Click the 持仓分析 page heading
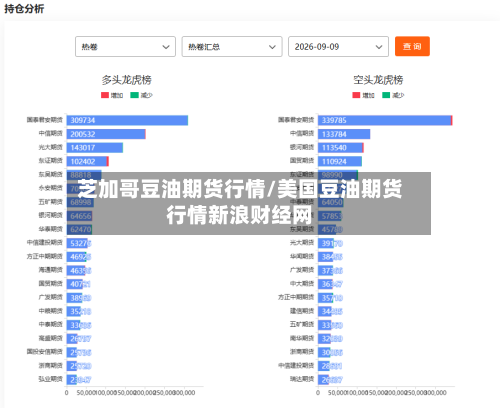The width and height of the screenshot is (500, 408). pos(24,8)
